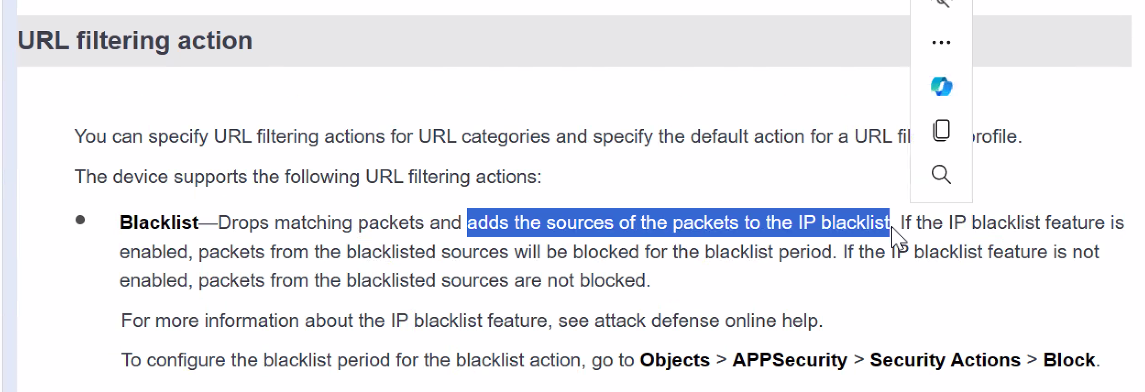The width and height of the screenshot is (1145, 392).
Task: Click the 'URL filtering action' heading
Action: pyautogui.click(x=135, y=40)
